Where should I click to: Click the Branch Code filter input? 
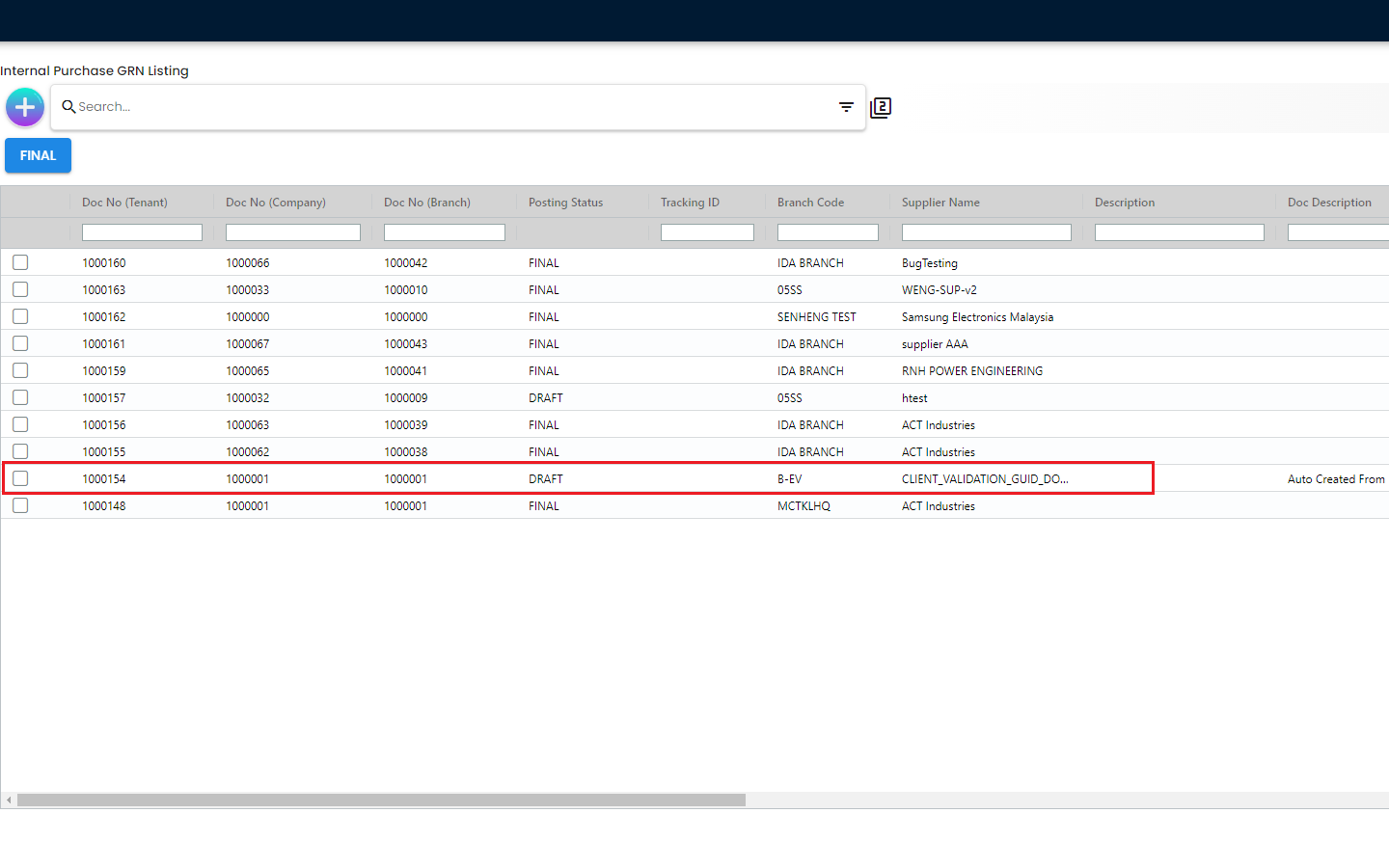[828, 232]
